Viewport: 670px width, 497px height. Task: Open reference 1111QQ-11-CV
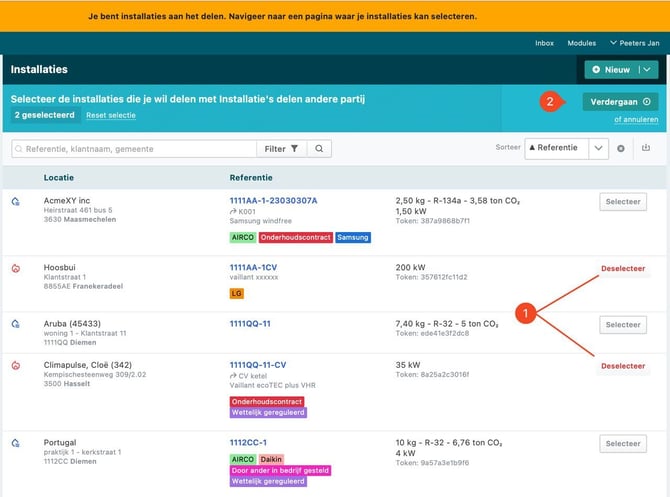click(x=258, y=365)
